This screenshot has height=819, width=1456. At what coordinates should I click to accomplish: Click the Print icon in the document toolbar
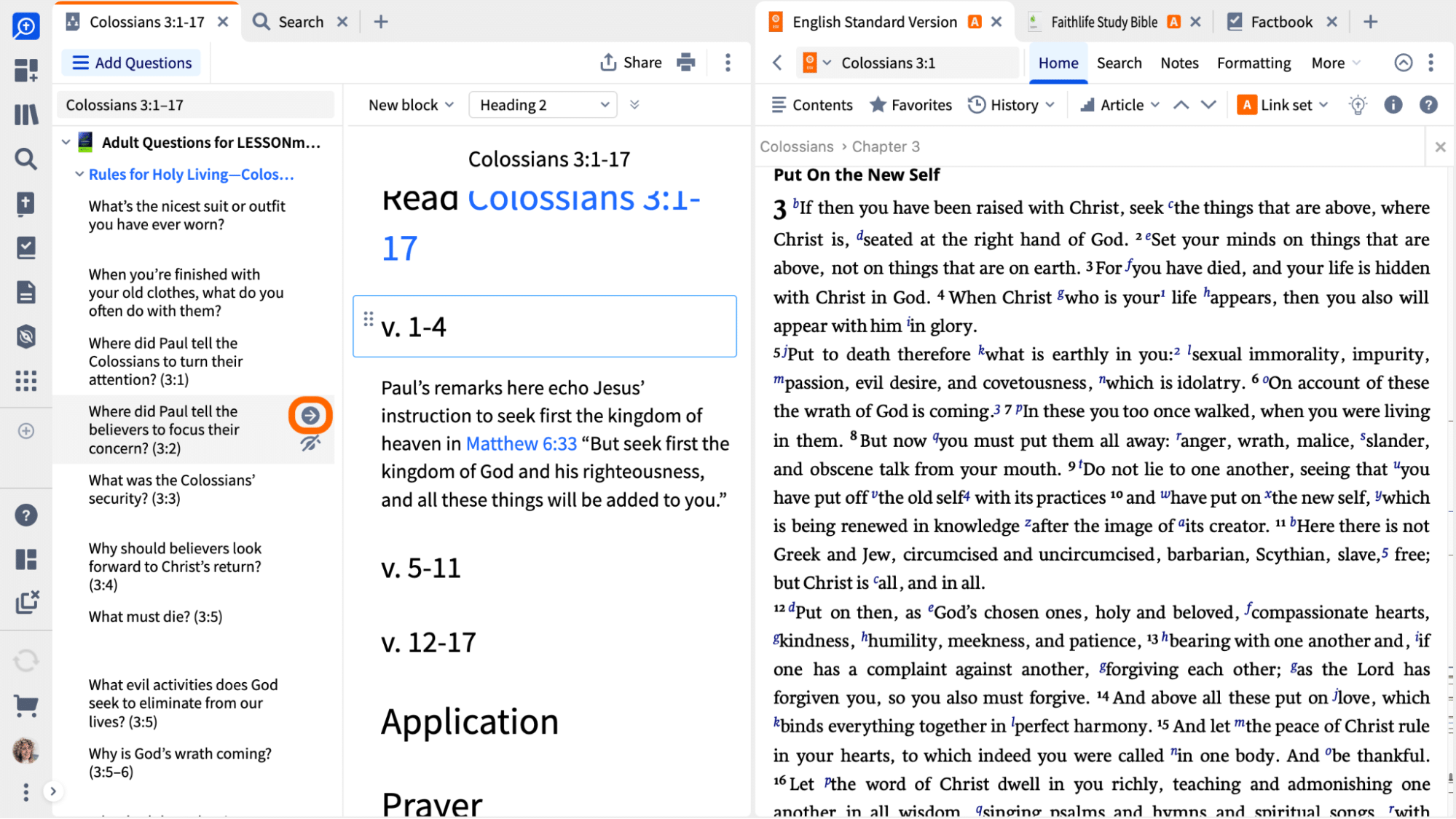coord(685,63)
